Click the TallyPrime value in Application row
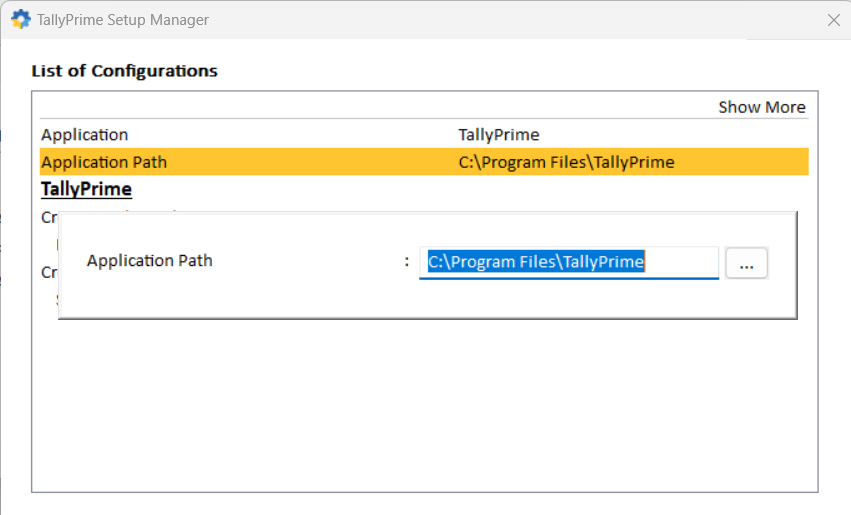Screen dimensions: 851x515 (x=498, y=135)
